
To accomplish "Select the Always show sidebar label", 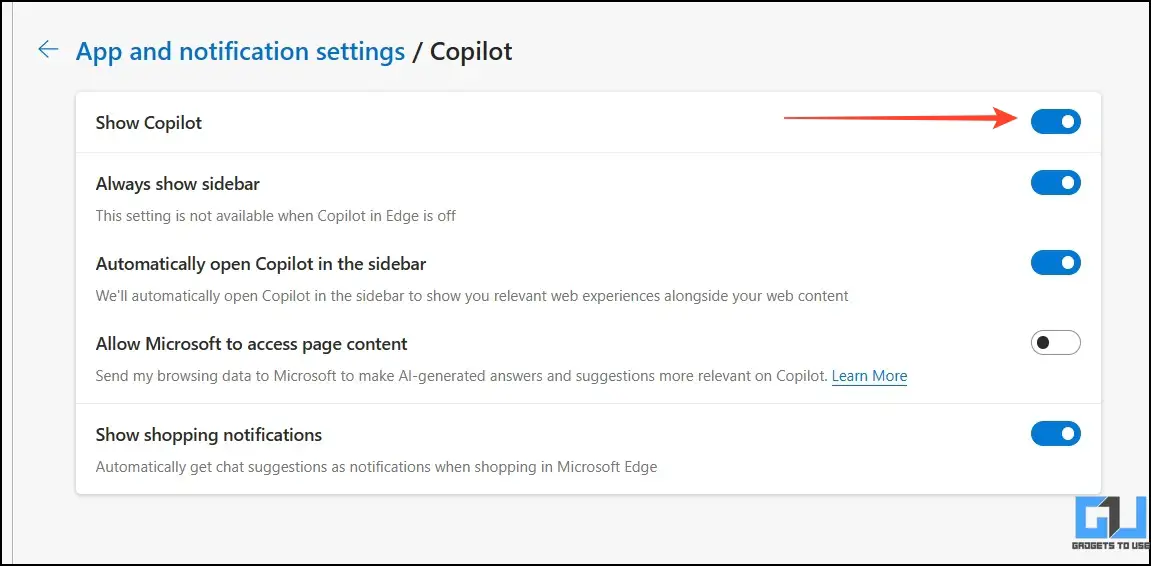I will (178, 184).
